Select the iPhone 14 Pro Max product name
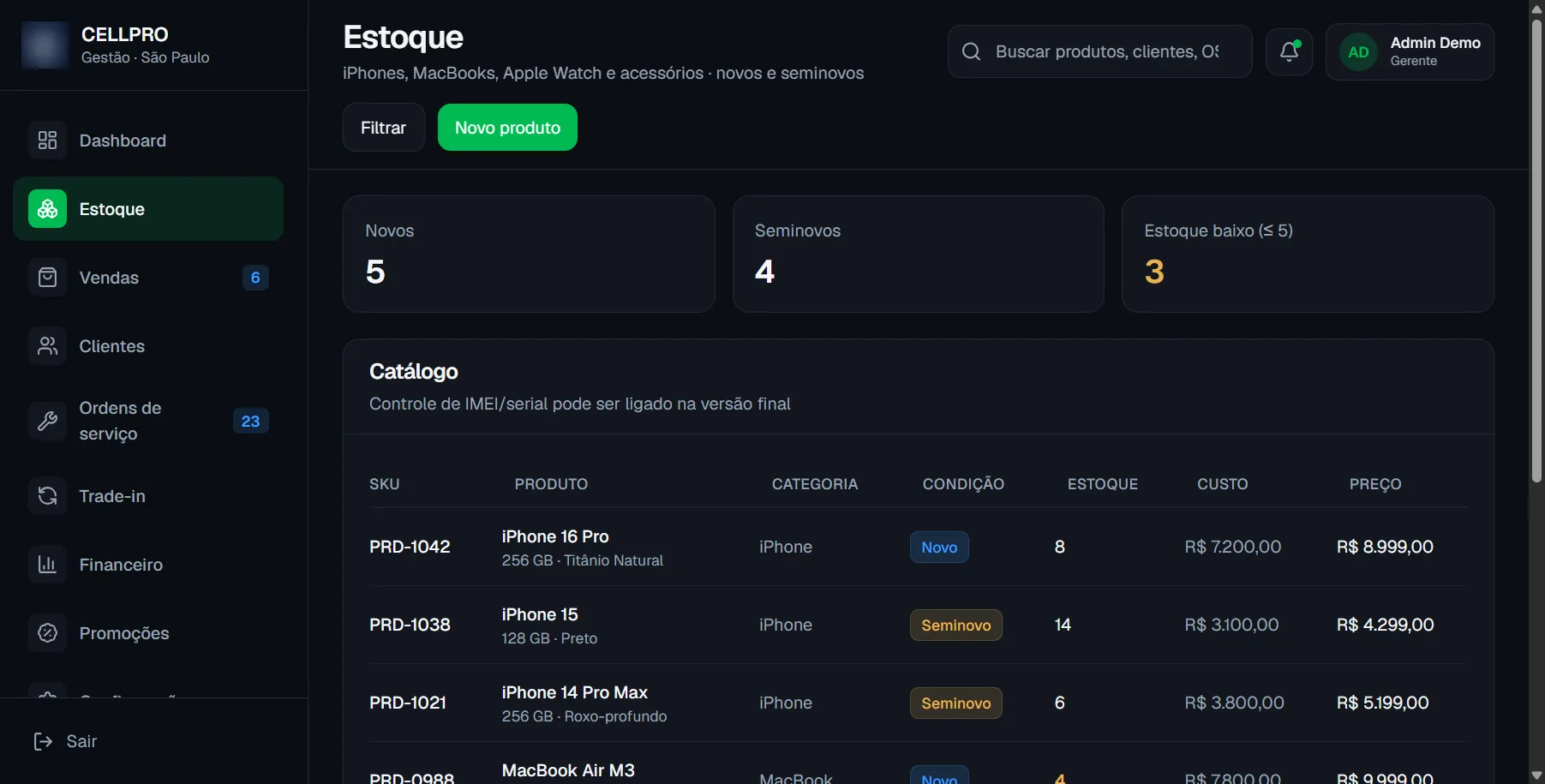 click(x=575, y=692)
